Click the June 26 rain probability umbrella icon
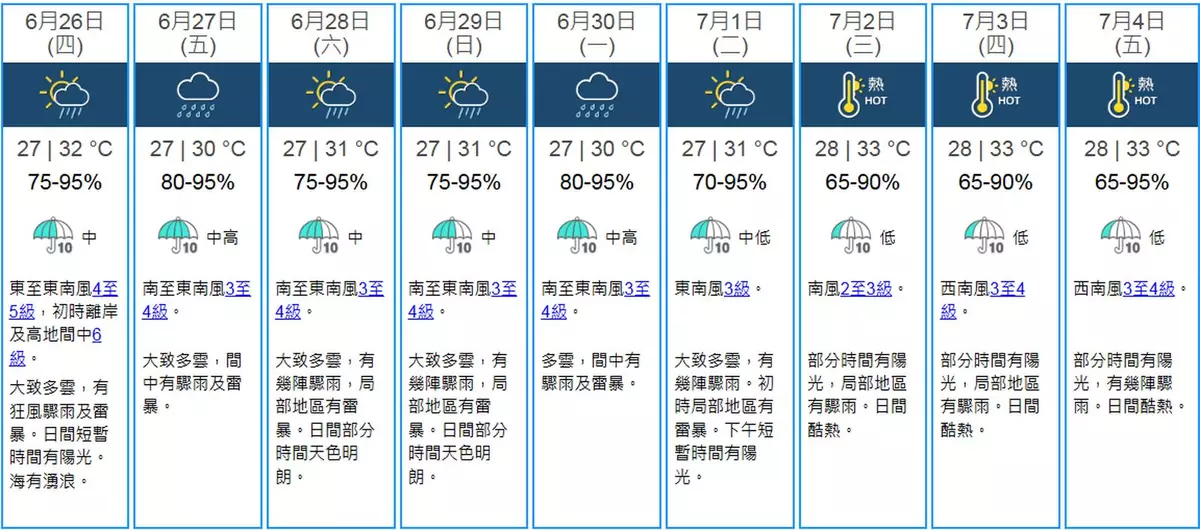Screen dimensions: 1200x530 tap(52, 237)
